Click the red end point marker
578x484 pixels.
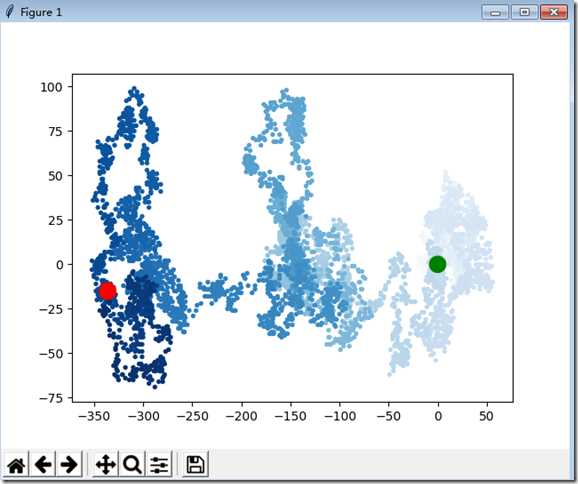coord(108,291)
